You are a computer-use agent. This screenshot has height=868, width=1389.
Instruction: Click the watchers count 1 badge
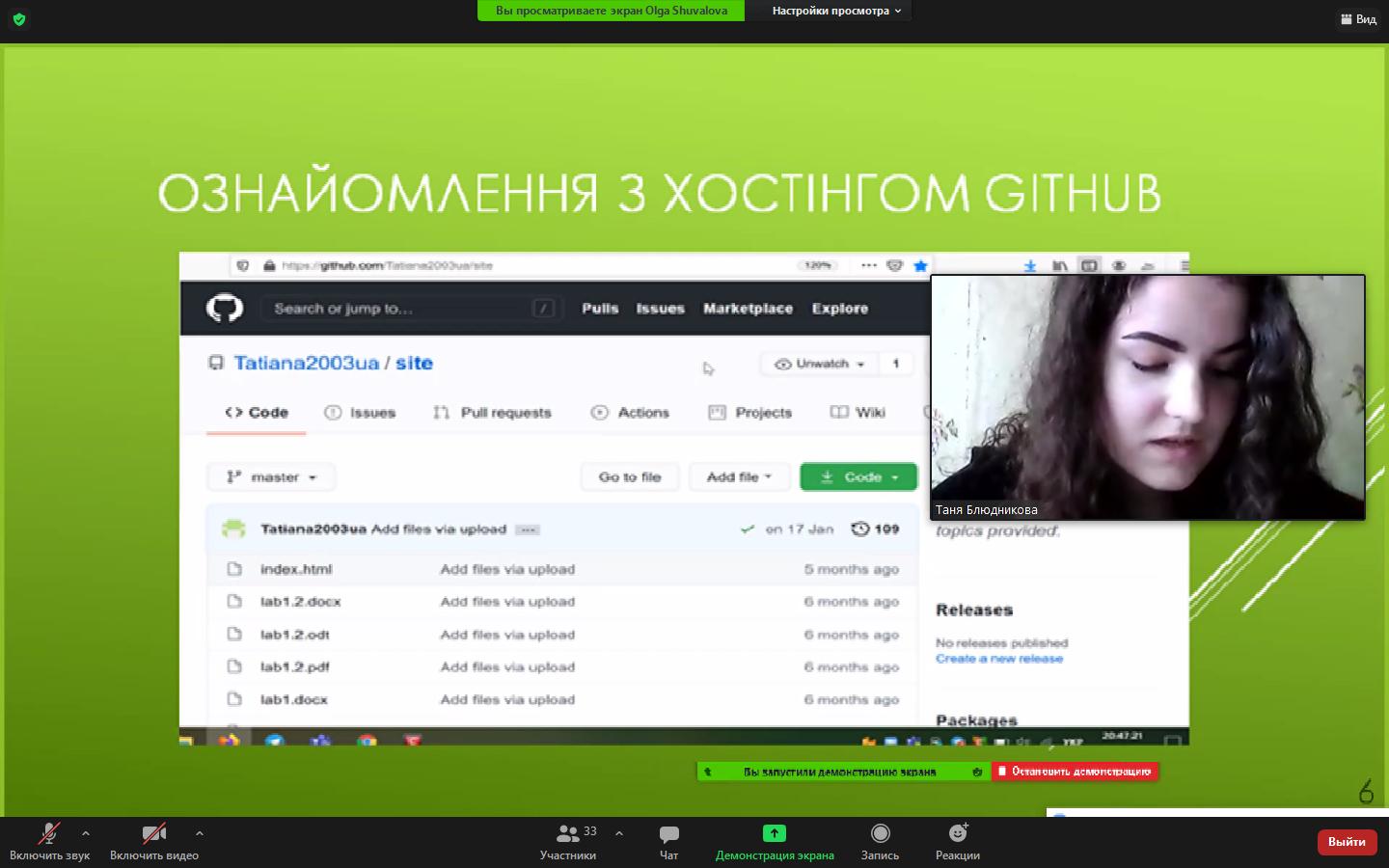896,364
